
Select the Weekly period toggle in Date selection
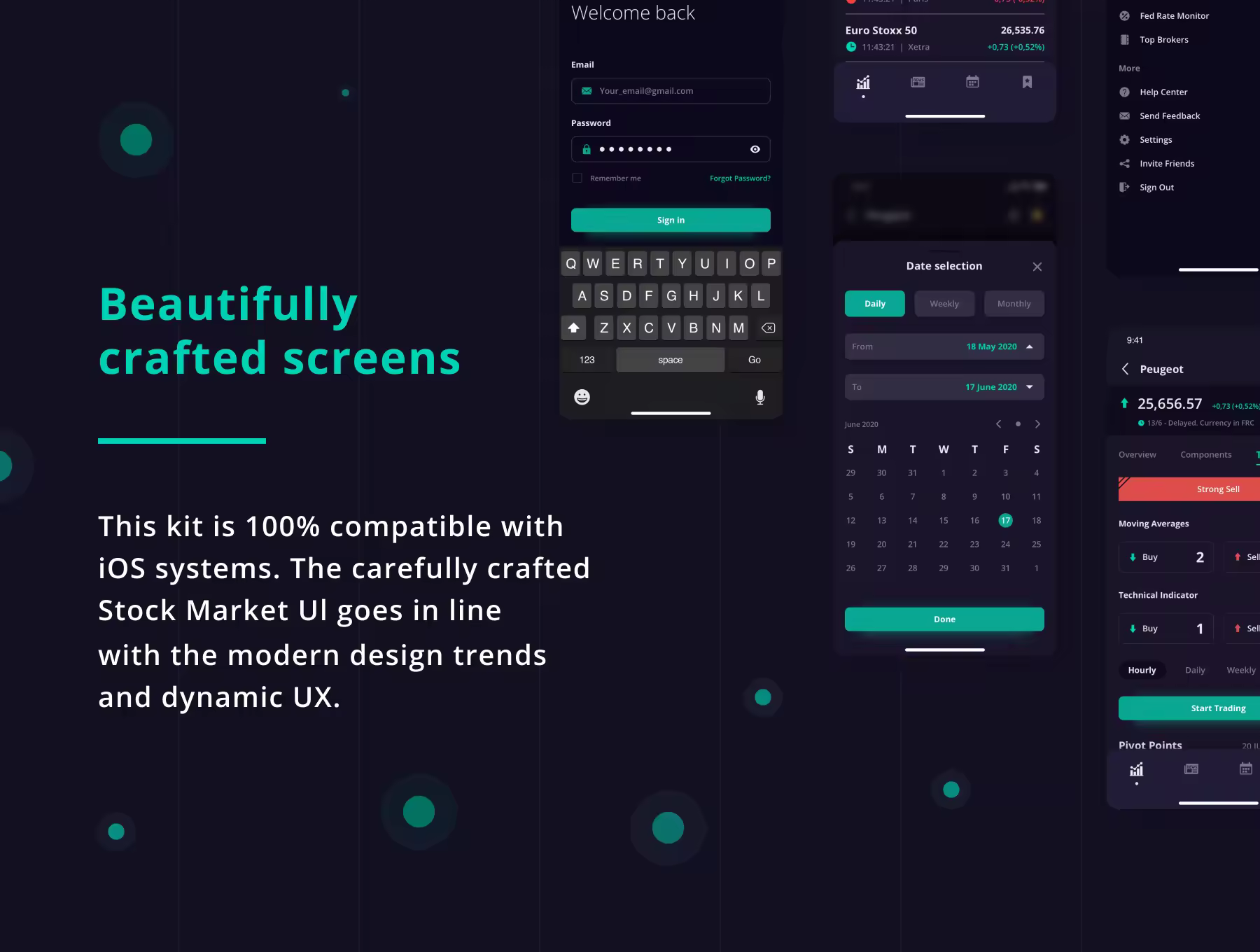pos(944,304)
